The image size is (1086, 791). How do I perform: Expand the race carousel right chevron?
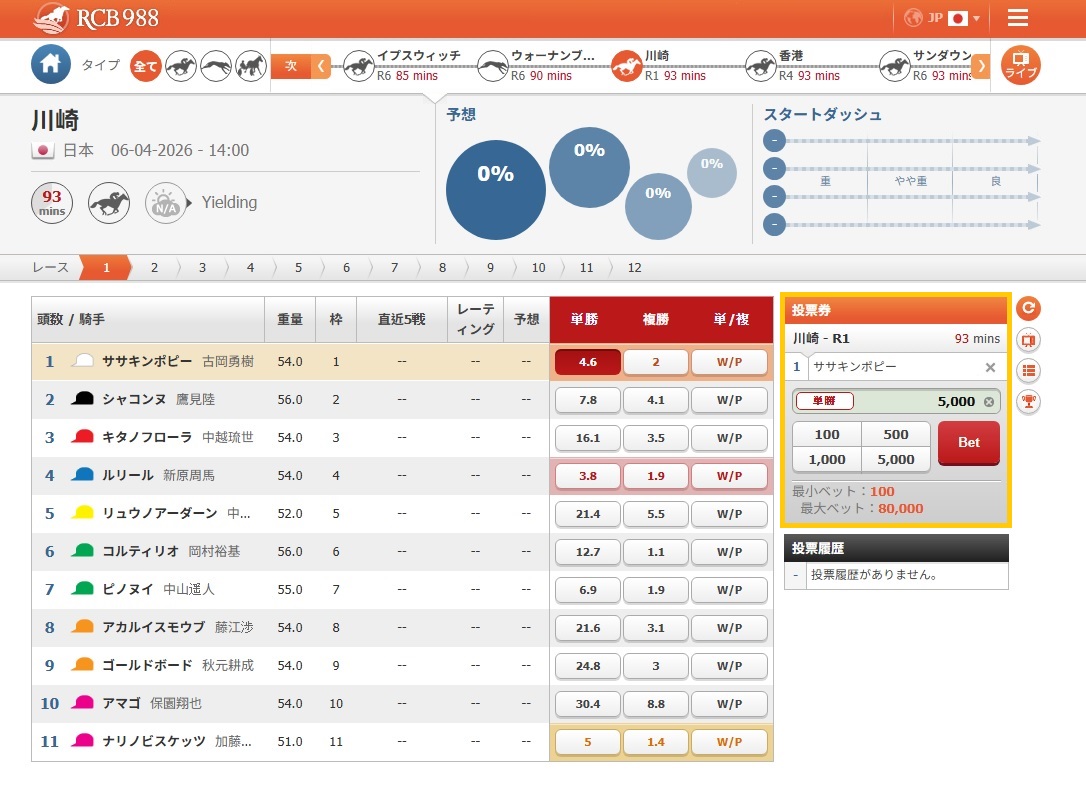(x=981, y=66)
